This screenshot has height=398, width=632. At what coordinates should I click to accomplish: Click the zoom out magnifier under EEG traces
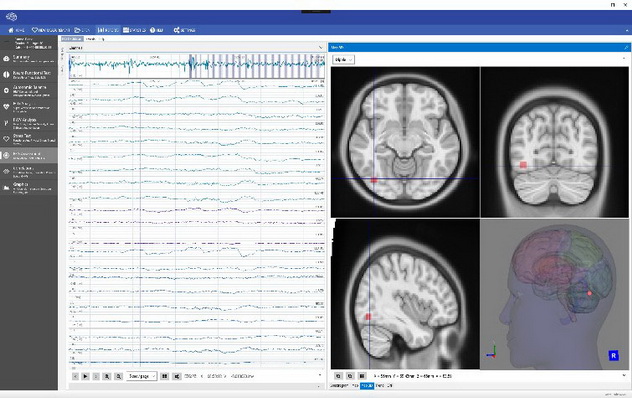(x=118, y=376)
